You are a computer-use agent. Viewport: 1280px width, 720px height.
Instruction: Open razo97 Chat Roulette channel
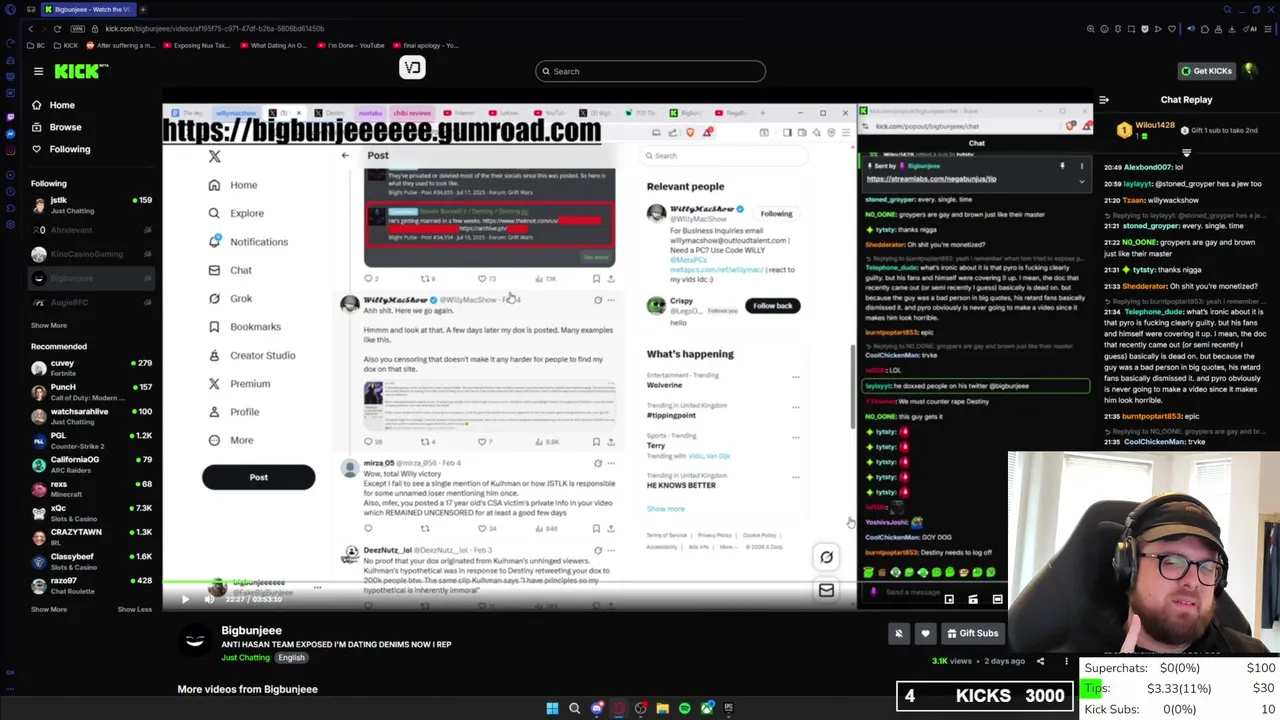pyautogui.click(x=90, y=585)
